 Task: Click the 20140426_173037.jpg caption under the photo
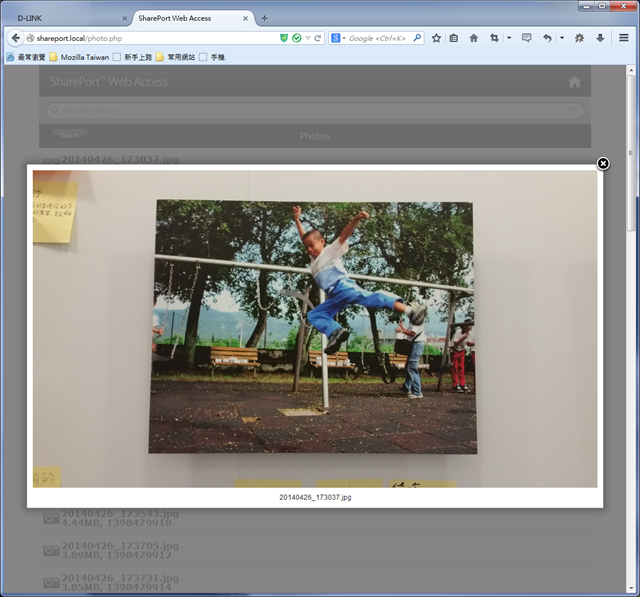click(x=315, y=497)
